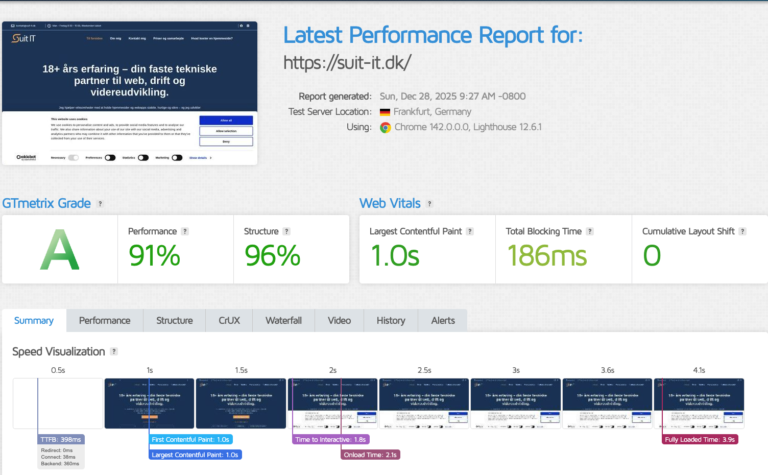The height and width of the screenshot is (475, 768).
Task: Click the filmstrip frame at 2.5s
Action: coord(423,402)
